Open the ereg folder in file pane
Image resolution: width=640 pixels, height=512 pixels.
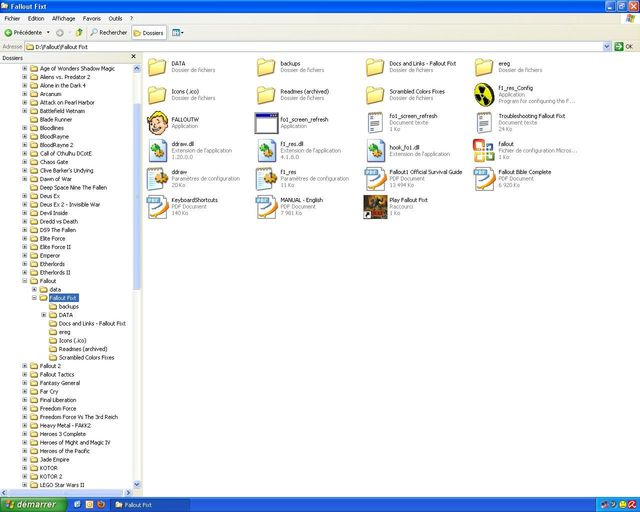(x=484, y=67)
